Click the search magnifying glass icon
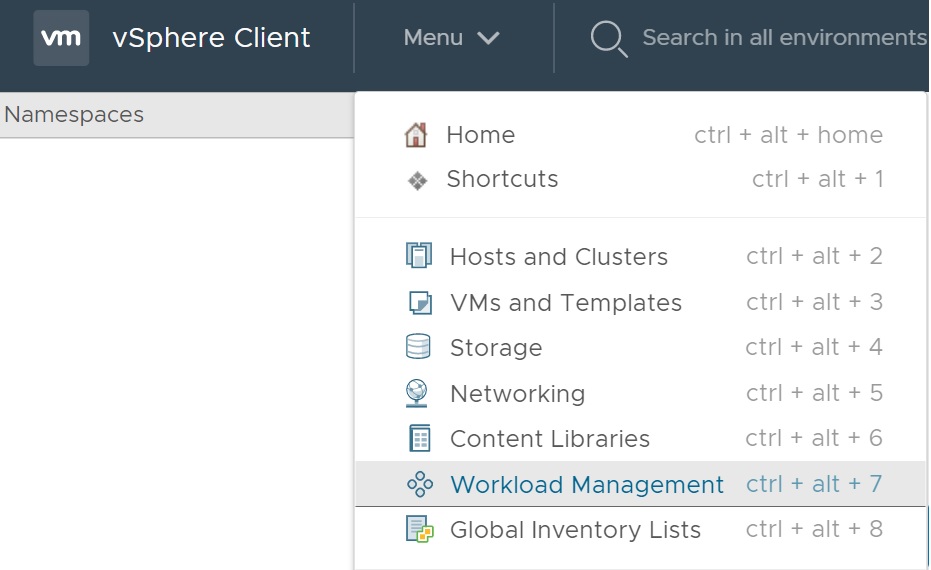Screen dimensions: 931x570 click(x=608, y=39)
